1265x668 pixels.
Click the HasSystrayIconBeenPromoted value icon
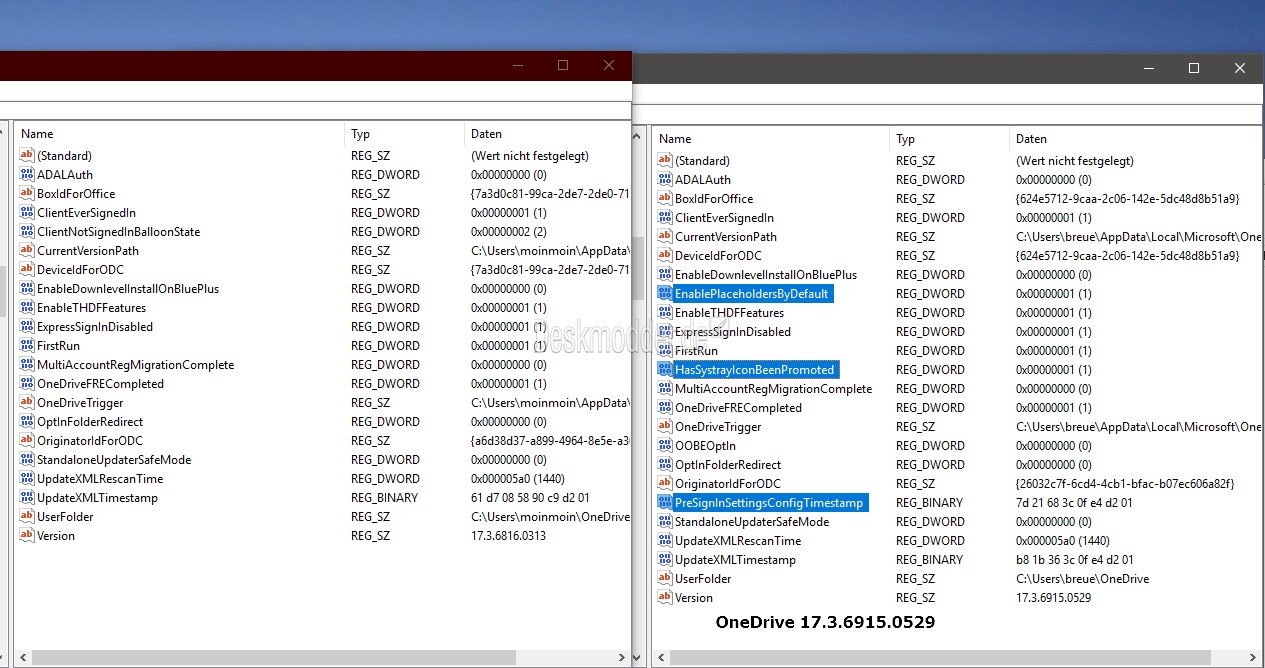pos(665,369)
